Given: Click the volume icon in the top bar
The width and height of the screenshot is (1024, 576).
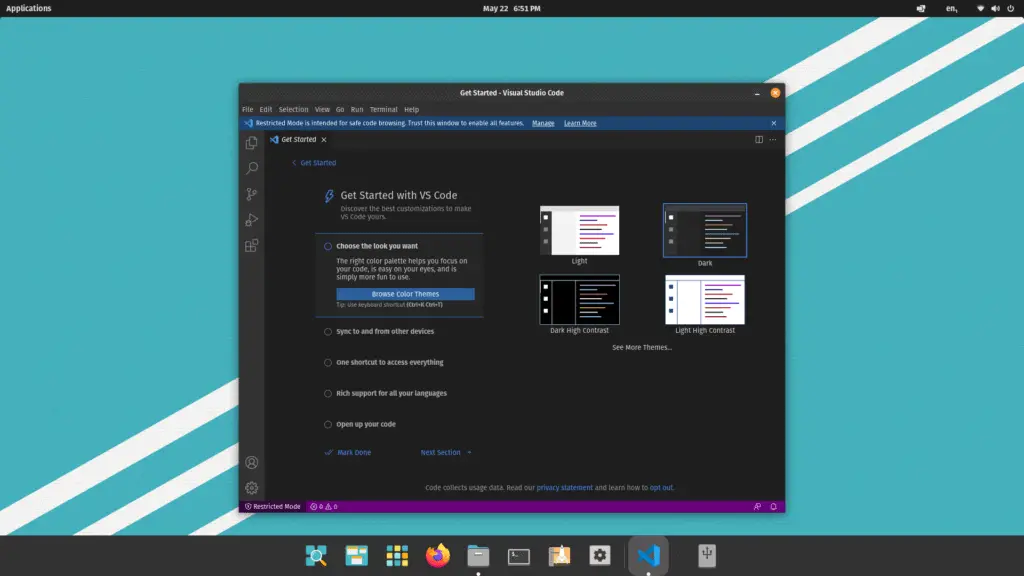Looking at the screenshot, I should (995, 8).
